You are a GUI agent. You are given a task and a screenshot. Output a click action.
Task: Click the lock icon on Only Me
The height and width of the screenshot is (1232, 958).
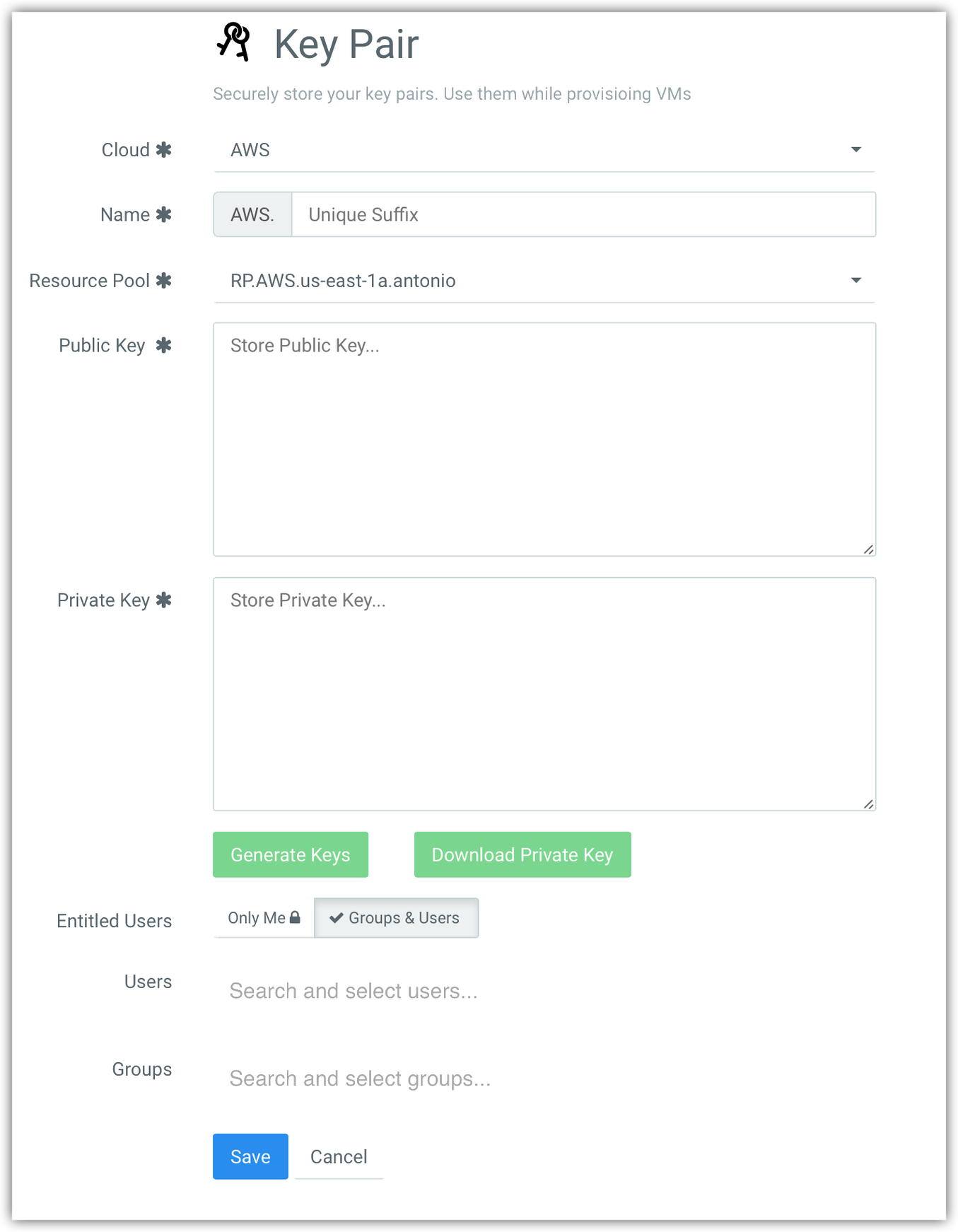pyautogui.click(x=295, y=917)
